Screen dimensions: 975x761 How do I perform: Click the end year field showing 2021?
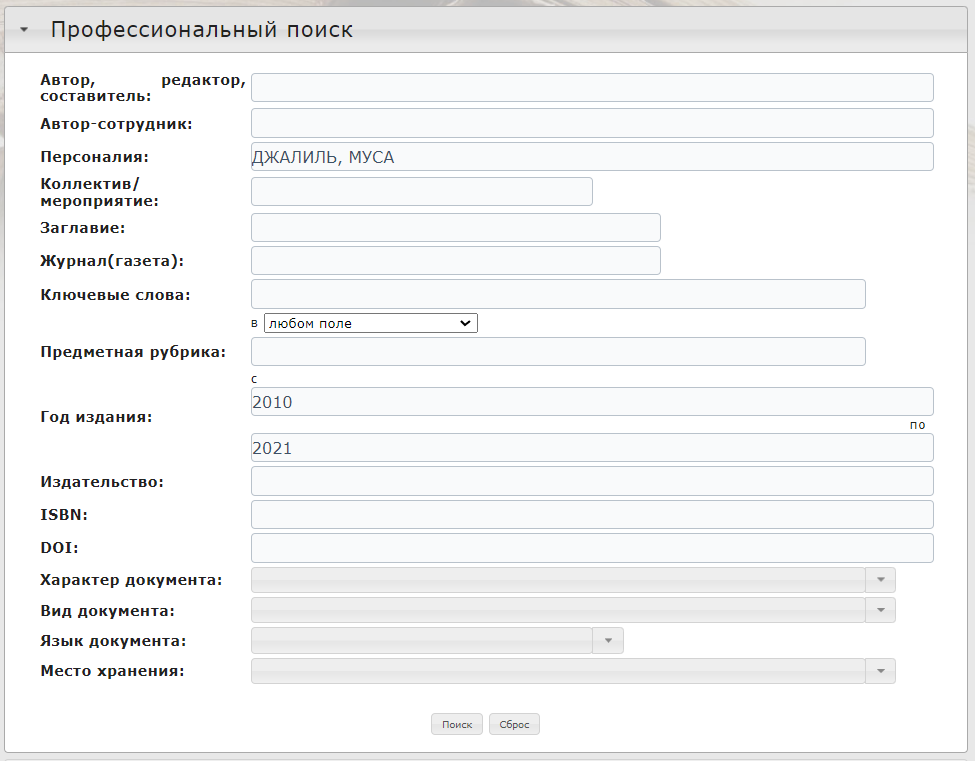(x=592, y=448)
